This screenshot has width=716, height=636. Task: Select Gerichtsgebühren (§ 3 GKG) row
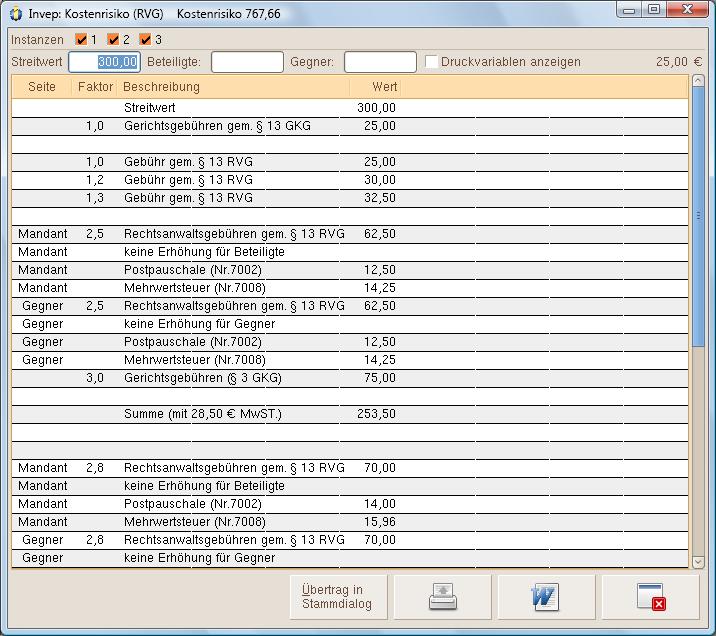(x=350, y=378)
